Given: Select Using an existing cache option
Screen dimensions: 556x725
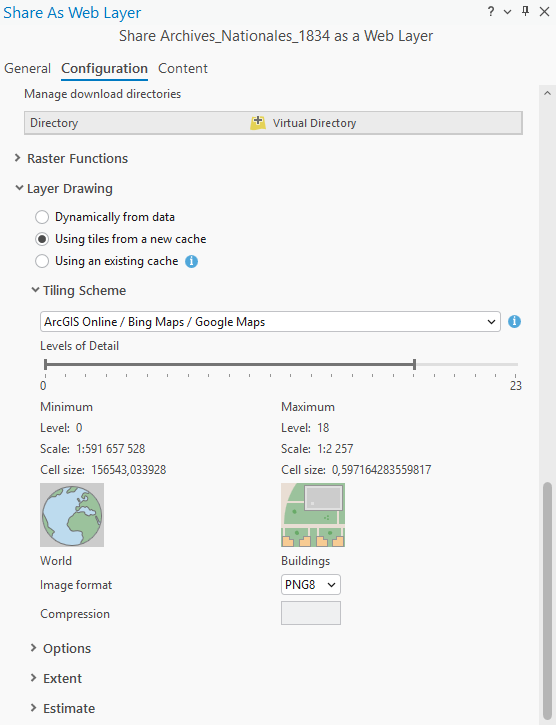Looking at the screenshot, I should pos(42,261).
